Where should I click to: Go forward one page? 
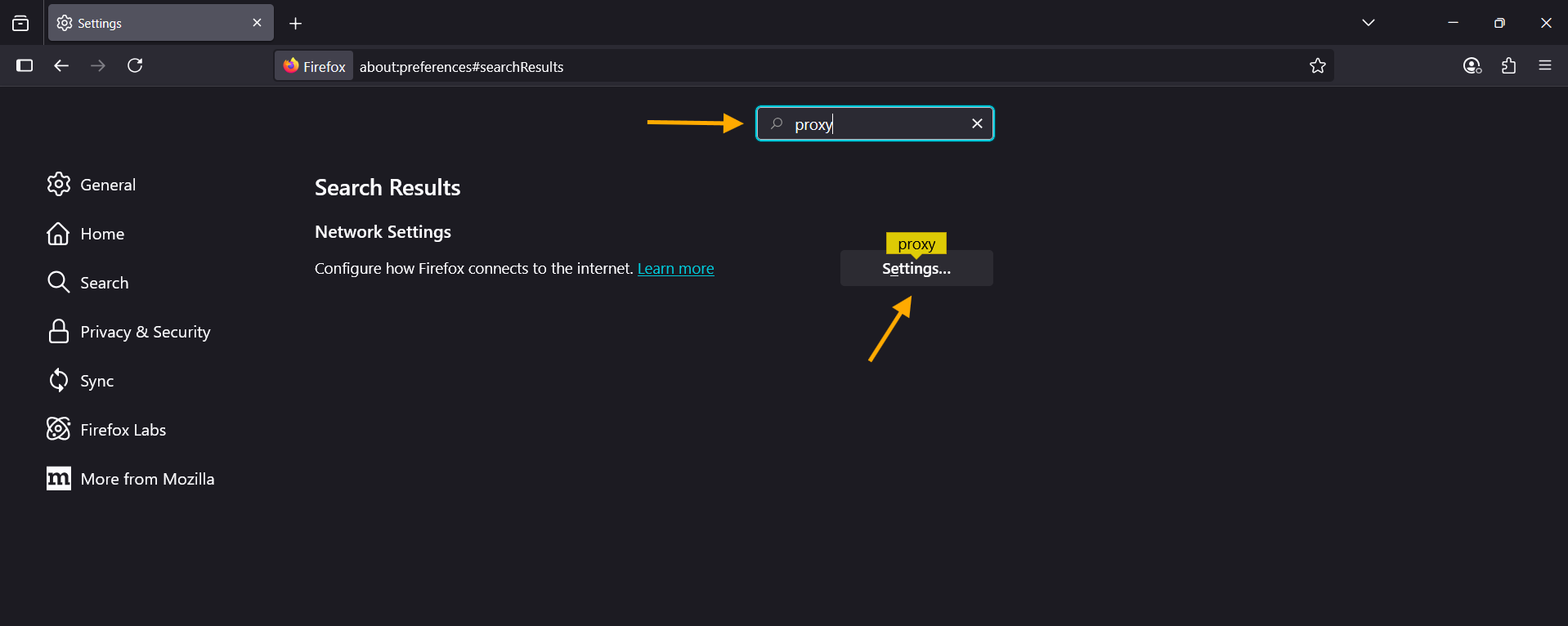[x=98, y=65]
